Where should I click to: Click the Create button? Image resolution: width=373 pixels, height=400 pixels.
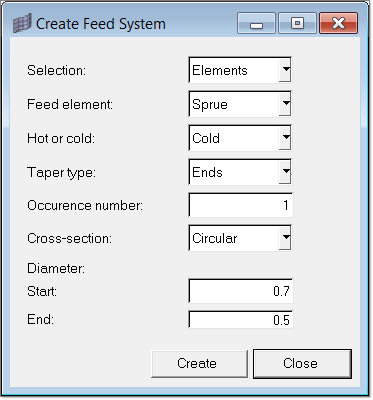point(199,364)
